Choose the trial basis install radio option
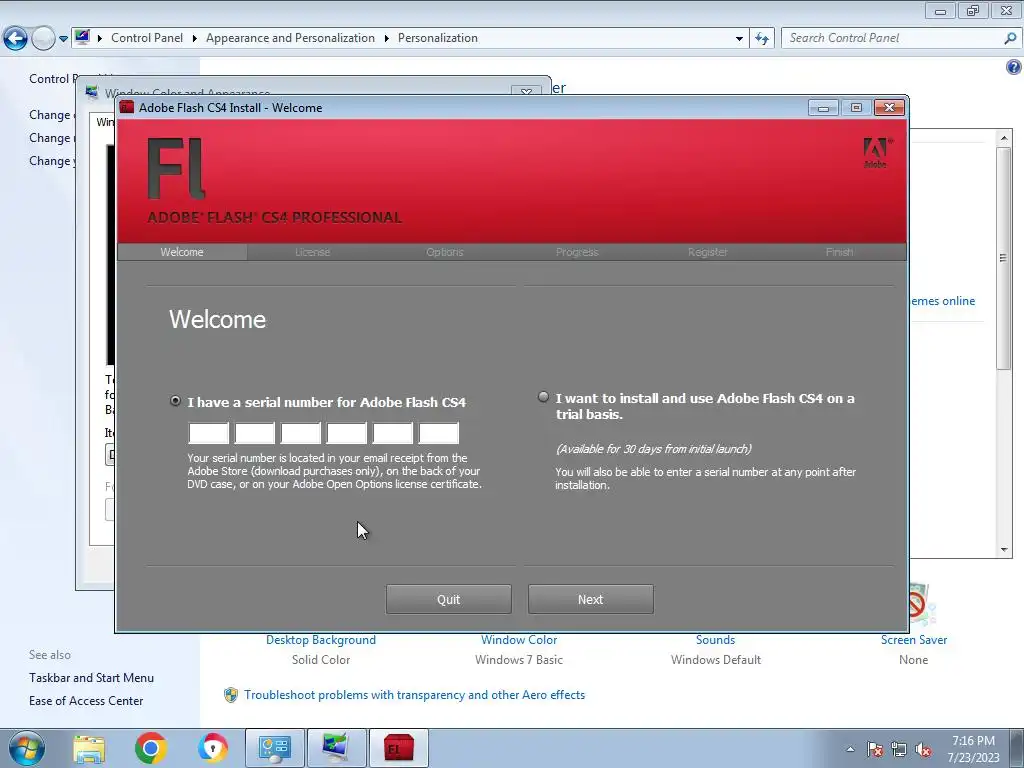 (543, 396)
